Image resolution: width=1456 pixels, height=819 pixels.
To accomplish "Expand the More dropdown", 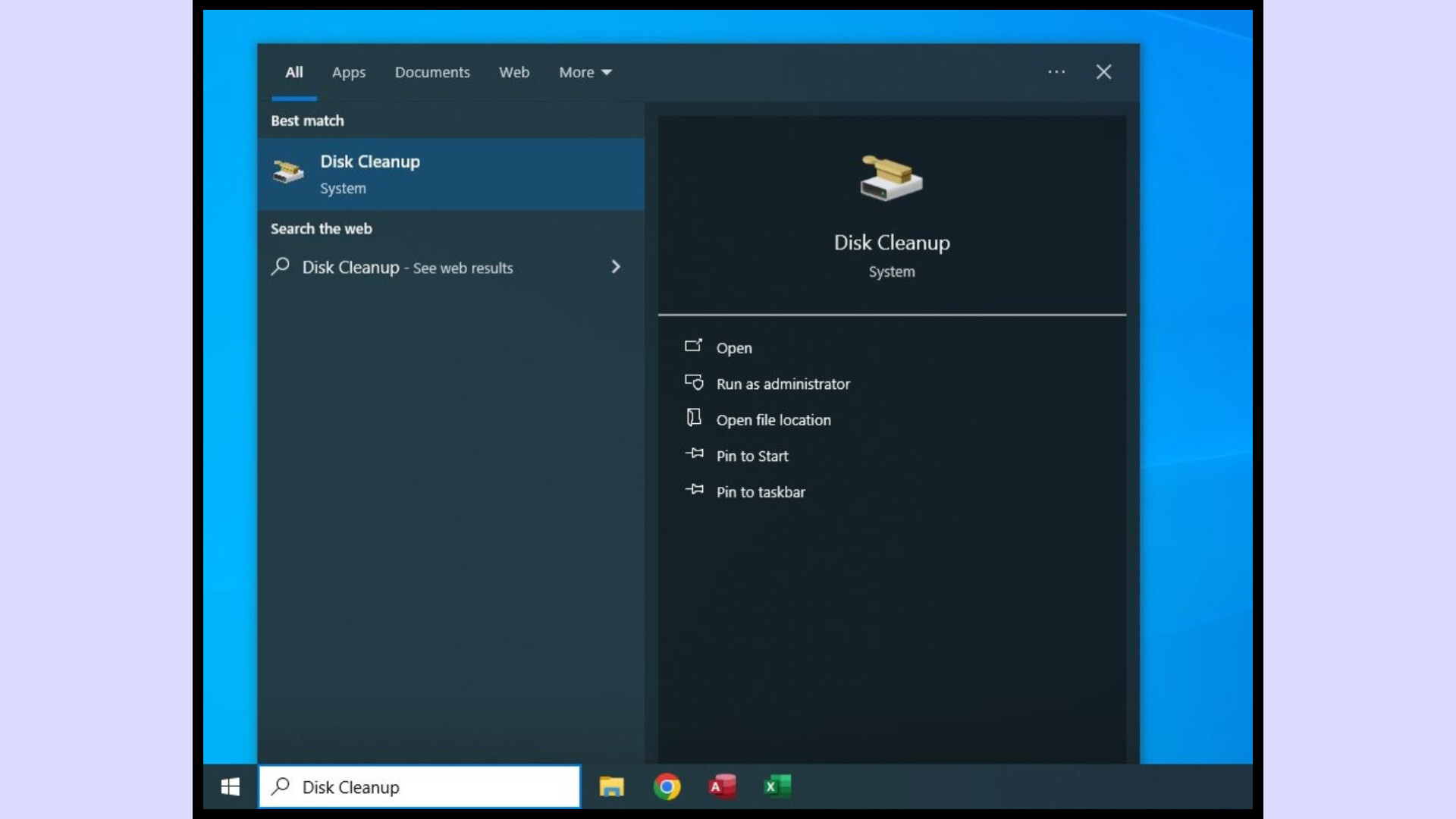I will pyautogui.click(x=585, y=73).
